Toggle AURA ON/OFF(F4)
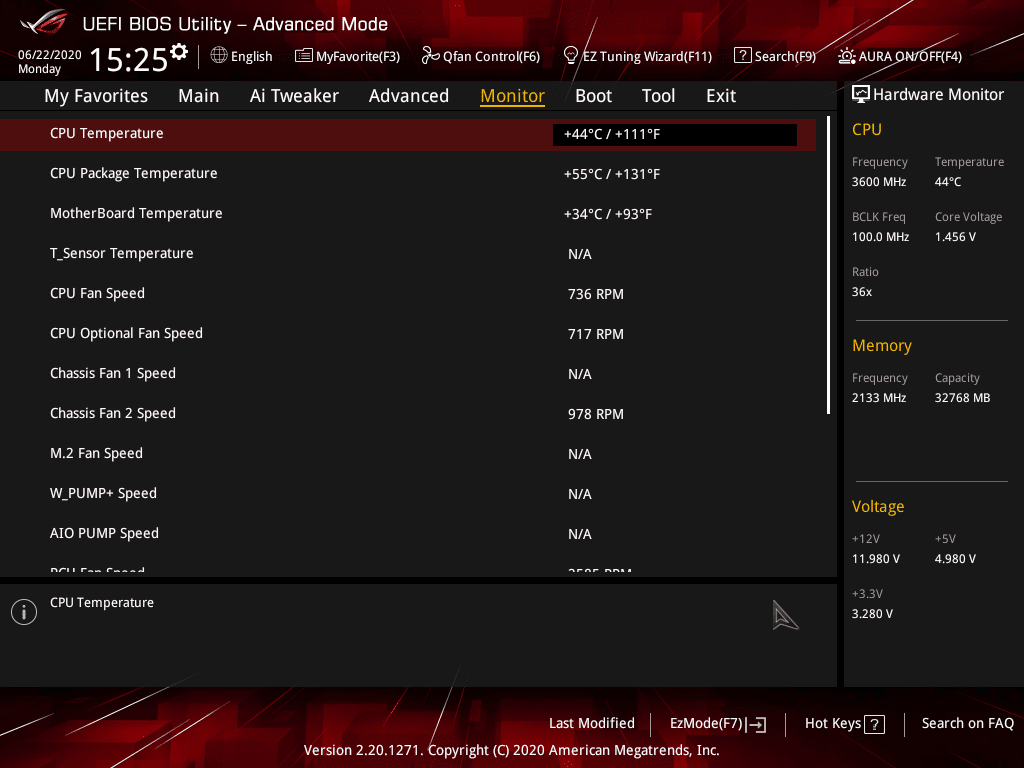 (x=910, y=56)
